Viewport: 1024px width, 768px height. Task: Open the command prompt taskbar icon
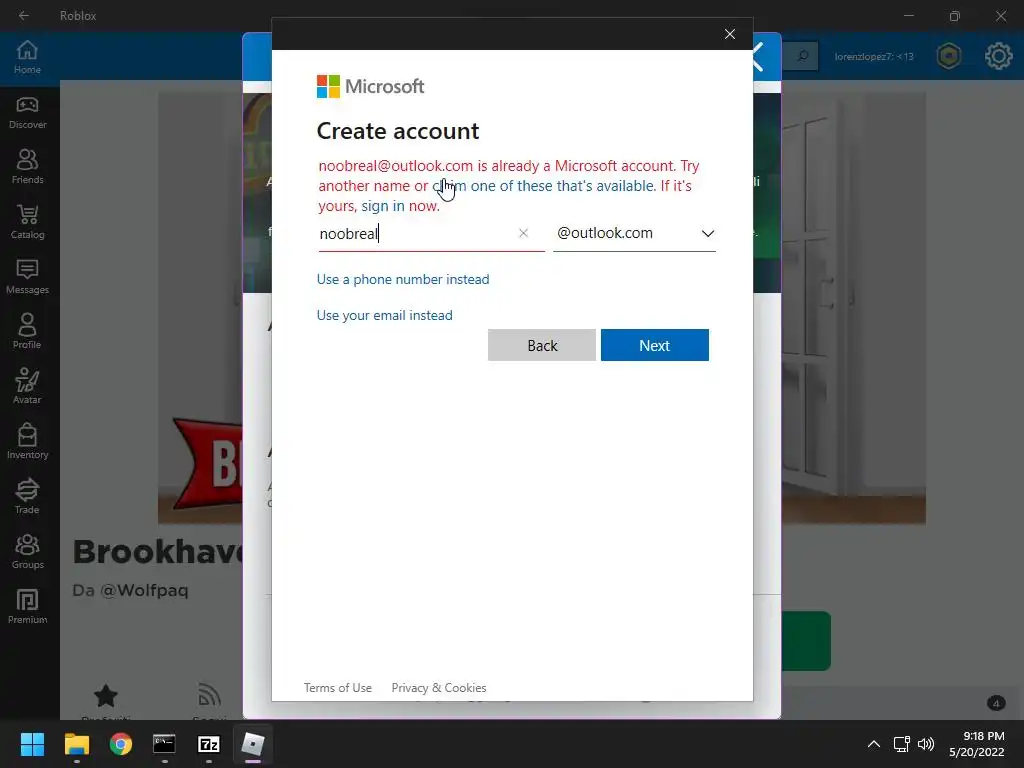coord(164,744)
